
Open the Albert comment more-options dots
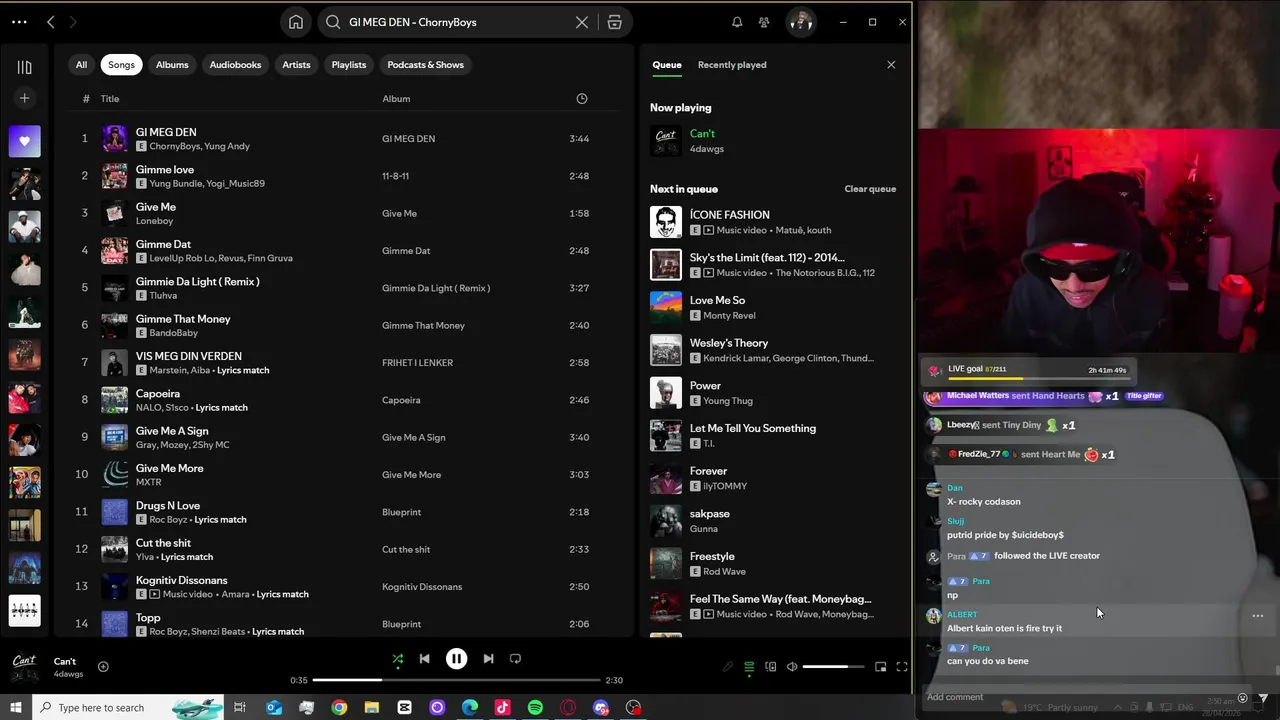pos(1258,616)
